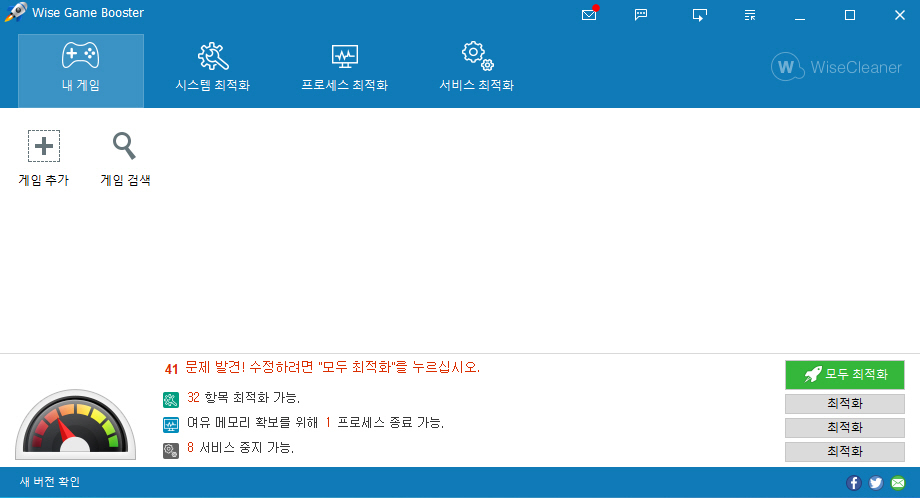The width and height of the screenshot is (920, 498).
Task: Open the 프로세스 최적화 tab
Action: [344, 67]
